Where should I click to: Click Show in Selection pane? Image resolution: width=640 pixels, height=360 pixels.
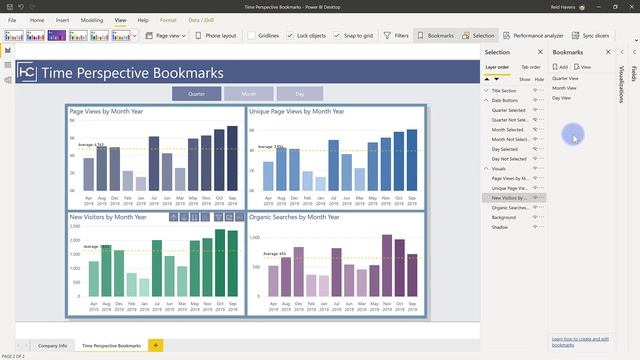[x=524, y=79]
